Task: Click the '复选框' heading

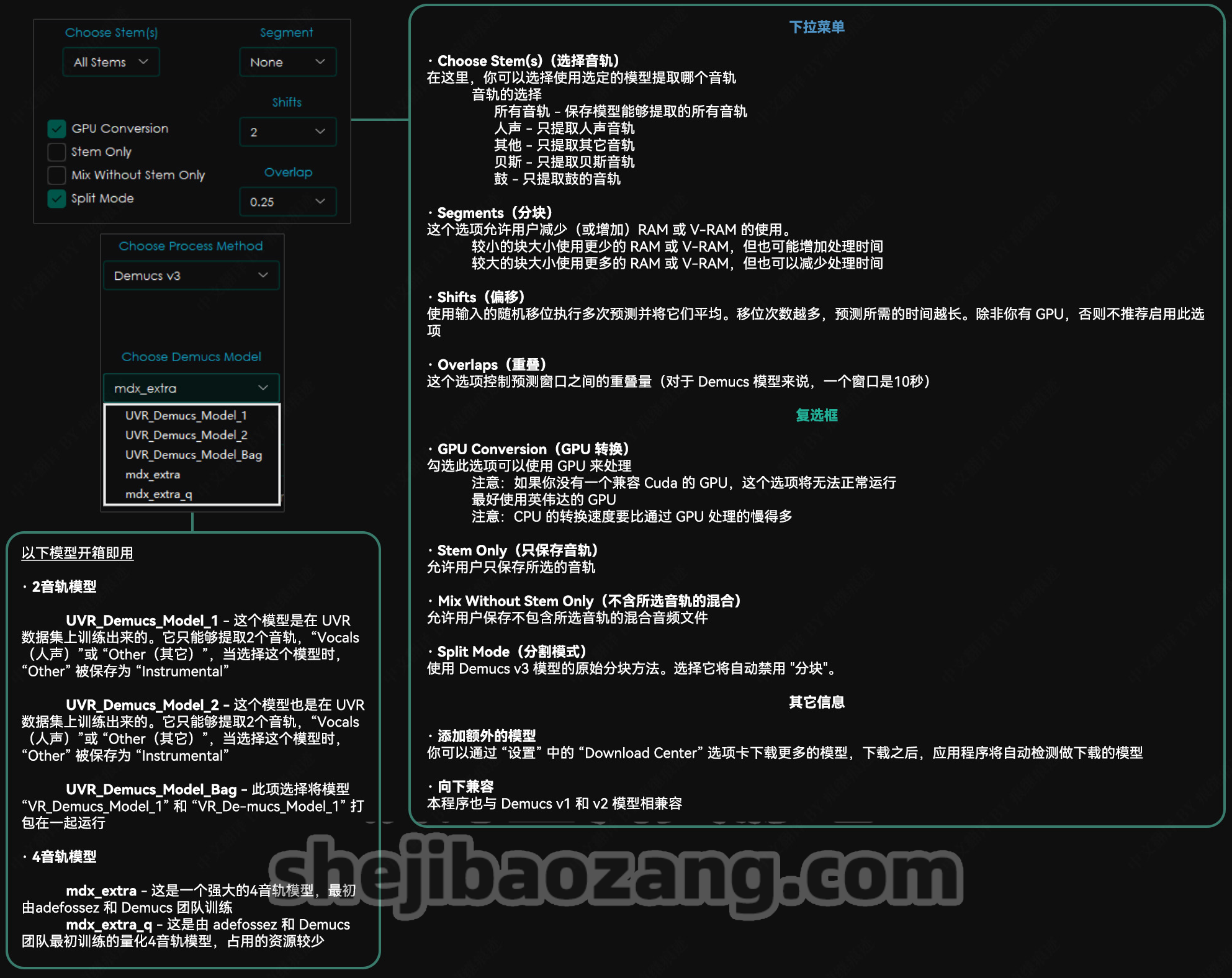Action: coord(817,415)
